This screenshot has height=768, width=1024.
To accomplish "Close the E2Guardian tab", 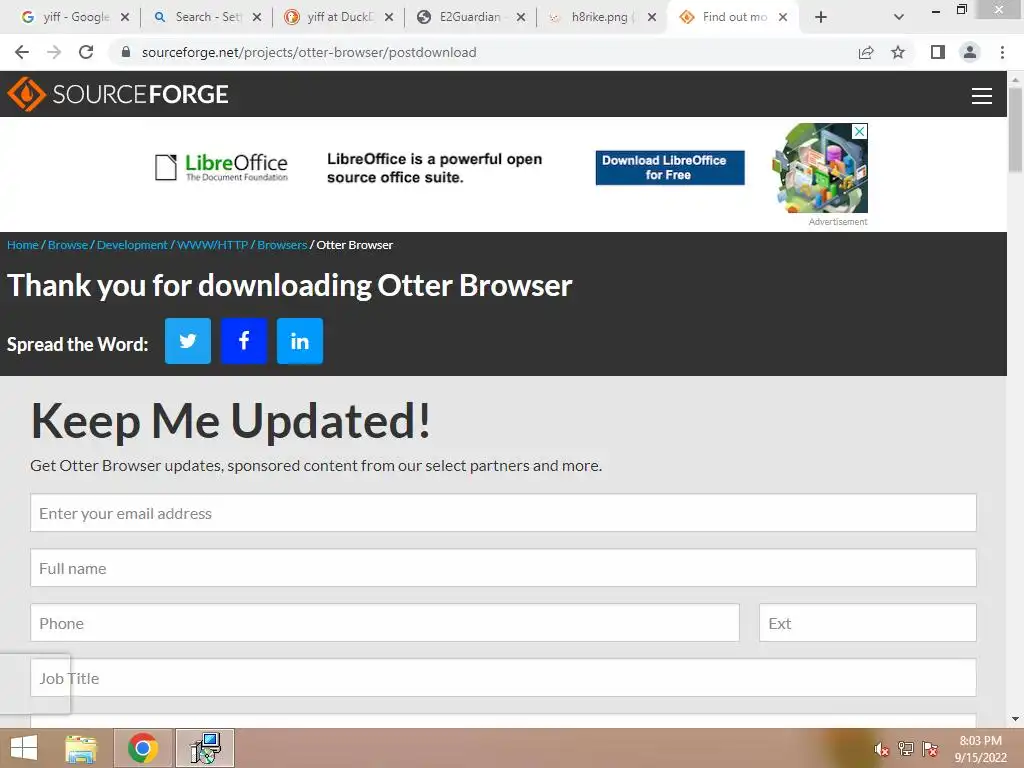I will [520, 17].
